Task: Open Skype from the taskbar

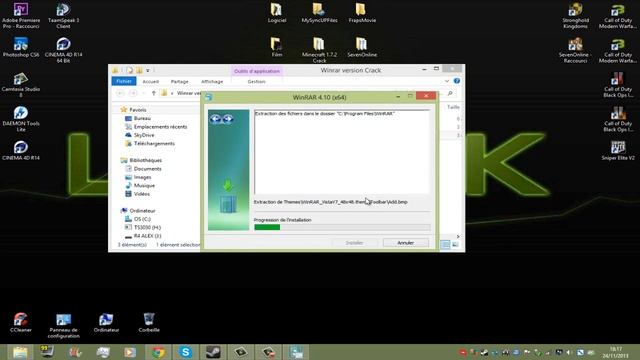Action: point(185,352)
